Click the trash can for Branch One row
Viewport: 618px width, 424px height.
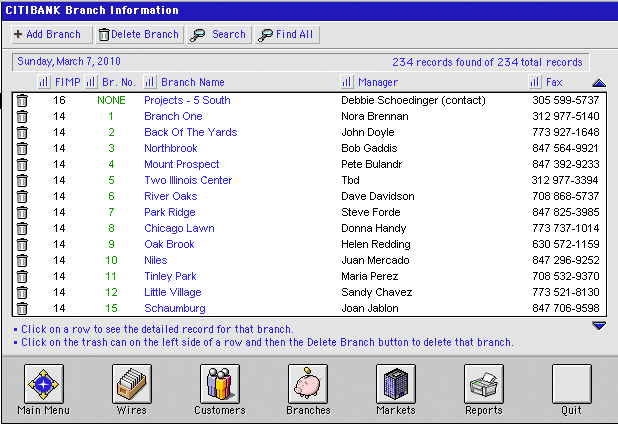coord(22,117)
